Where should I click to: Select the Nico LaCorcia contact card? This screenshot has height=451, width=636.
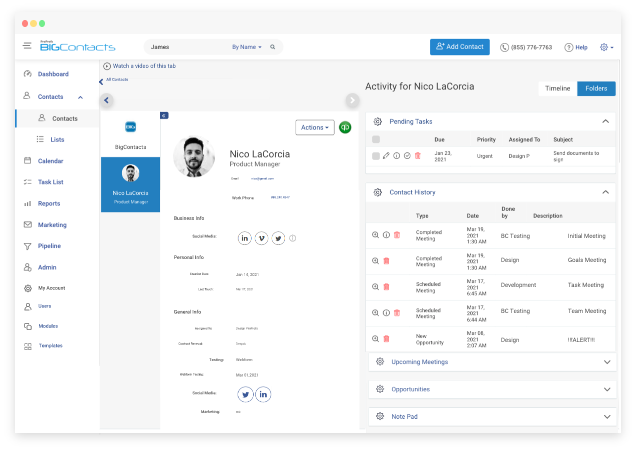click(x=131, y=185)
